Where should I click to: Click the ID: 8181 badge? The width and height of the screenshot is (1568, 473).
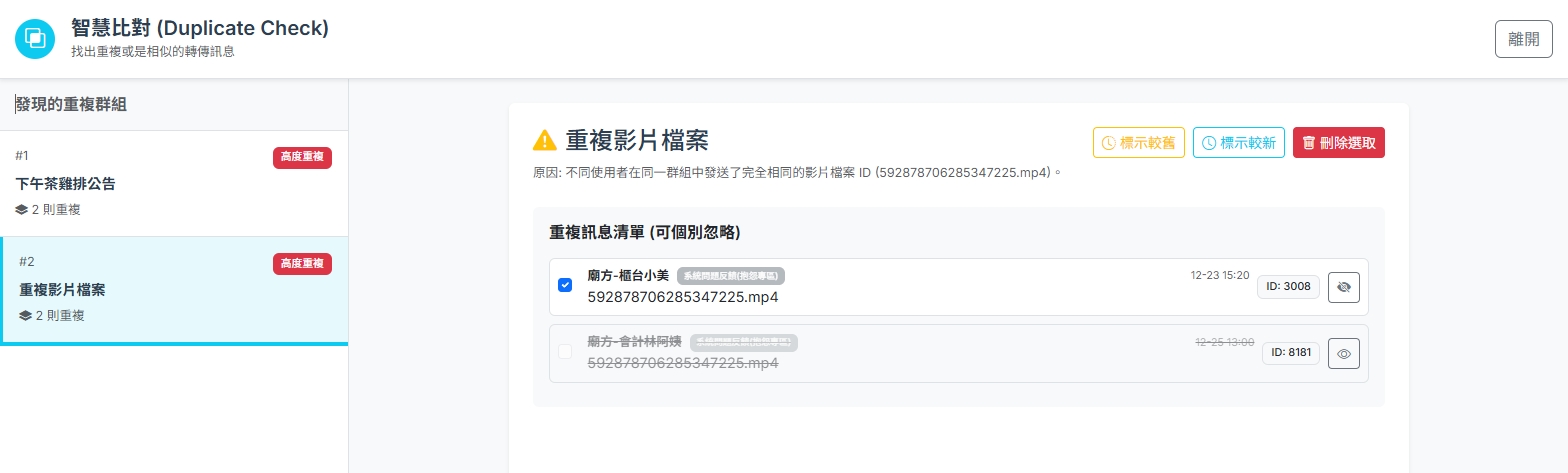1291,353
